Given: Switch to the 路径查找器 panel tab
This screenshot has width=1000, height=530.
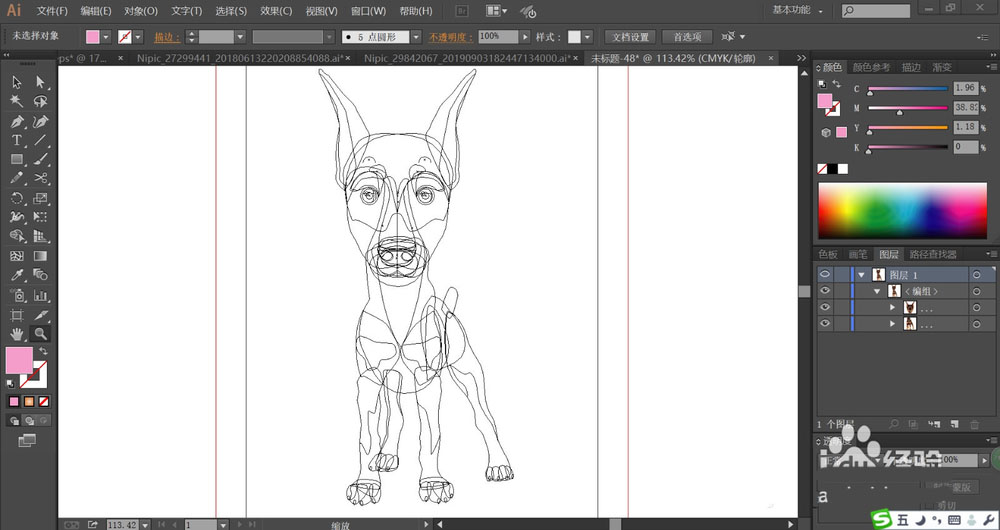Looking at the screenshot, I should [x=933, y=254].
